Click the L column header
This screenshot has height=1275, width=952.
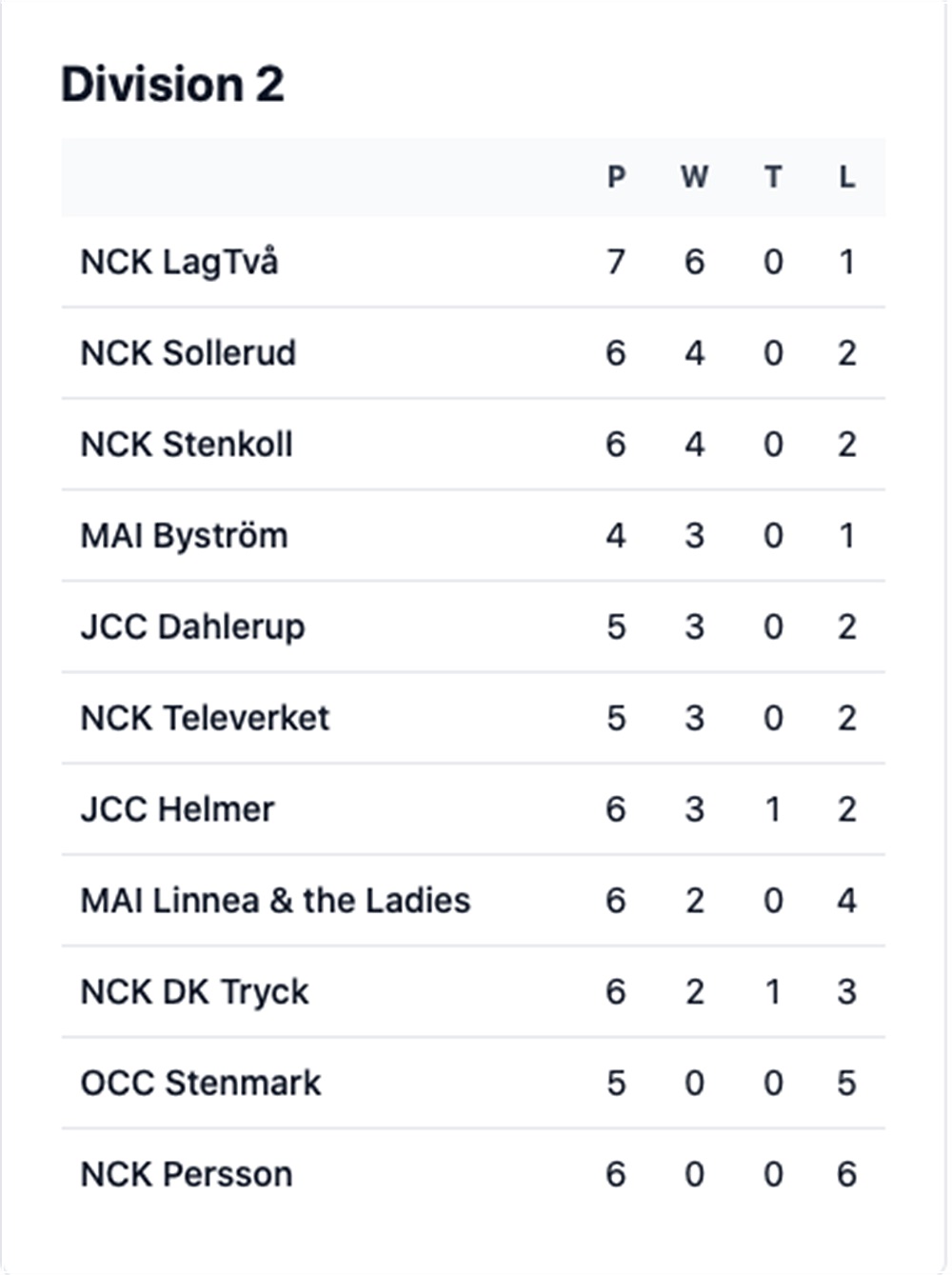(846, 177)
